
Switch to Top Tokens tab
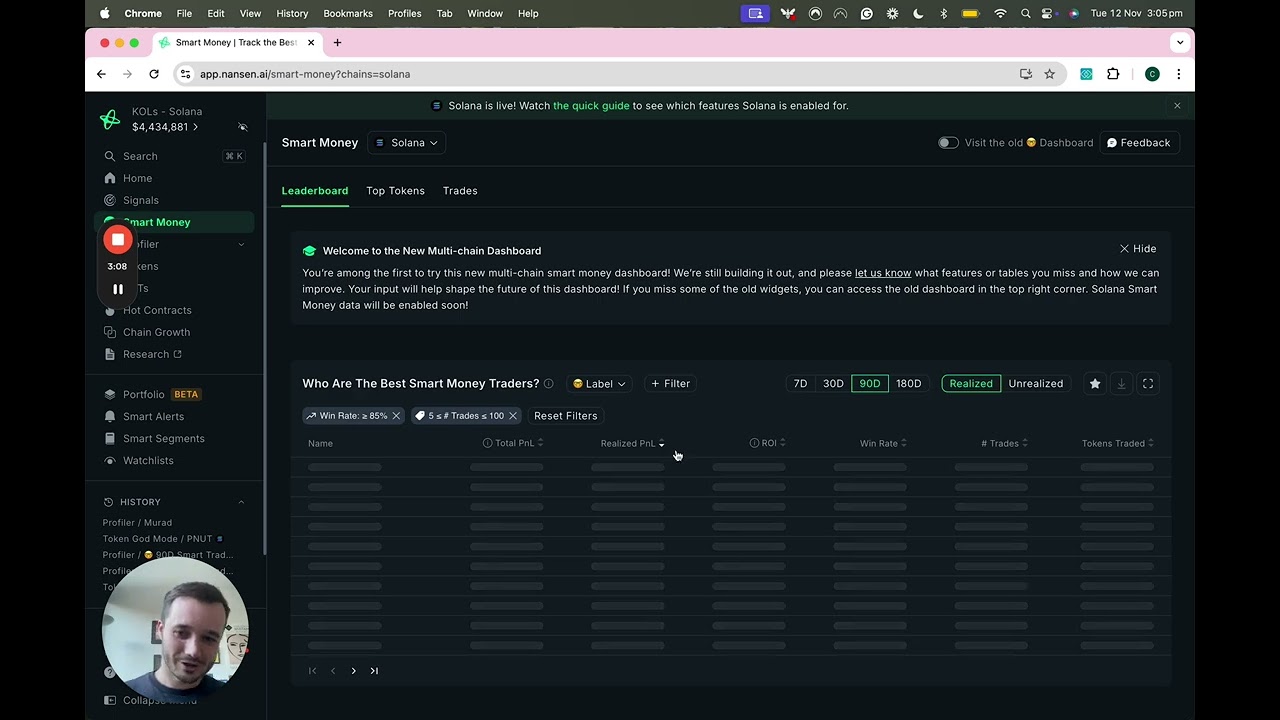pyautogui.click(x=395, y=191)
